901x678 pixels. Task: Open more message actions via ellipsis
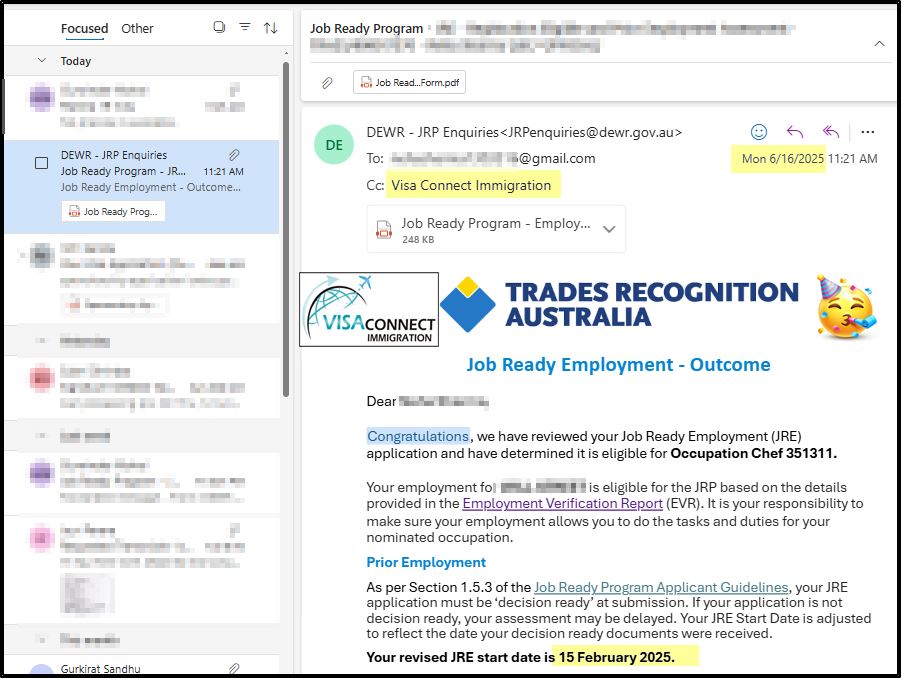tap(867, 131)
